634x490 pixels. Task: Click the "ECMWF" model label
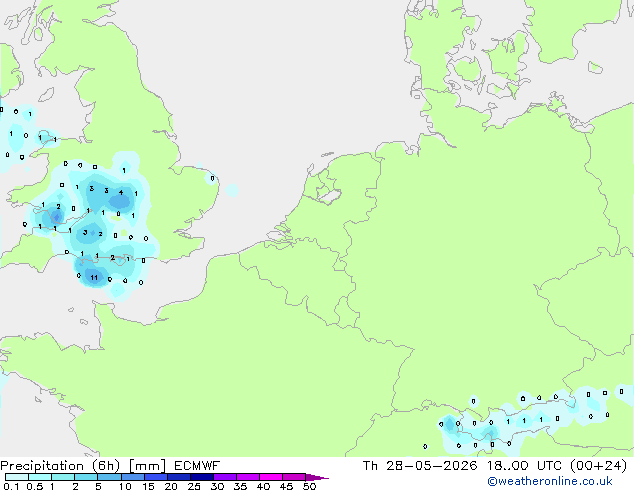click(197, 466)
